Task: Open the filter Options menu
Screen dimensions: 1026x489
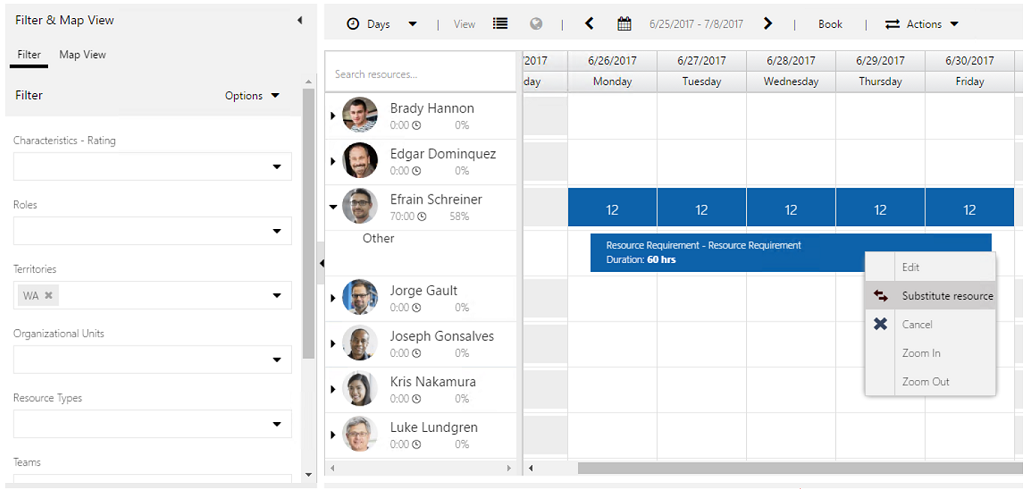Action: click(x=252, y=96)
